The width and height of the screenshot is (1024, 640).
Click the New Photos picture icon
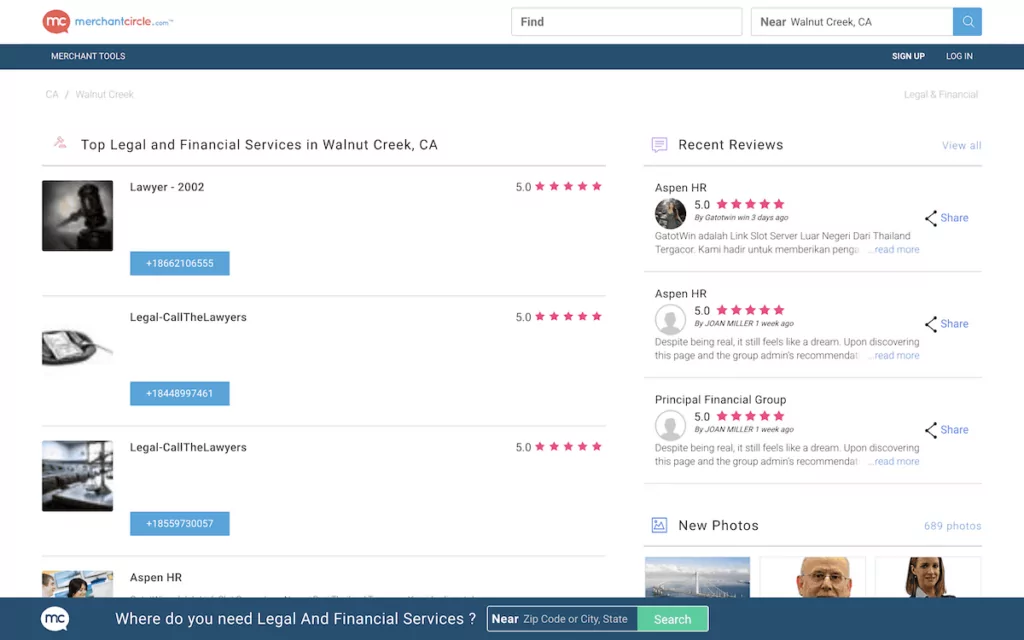pos(660,525)
